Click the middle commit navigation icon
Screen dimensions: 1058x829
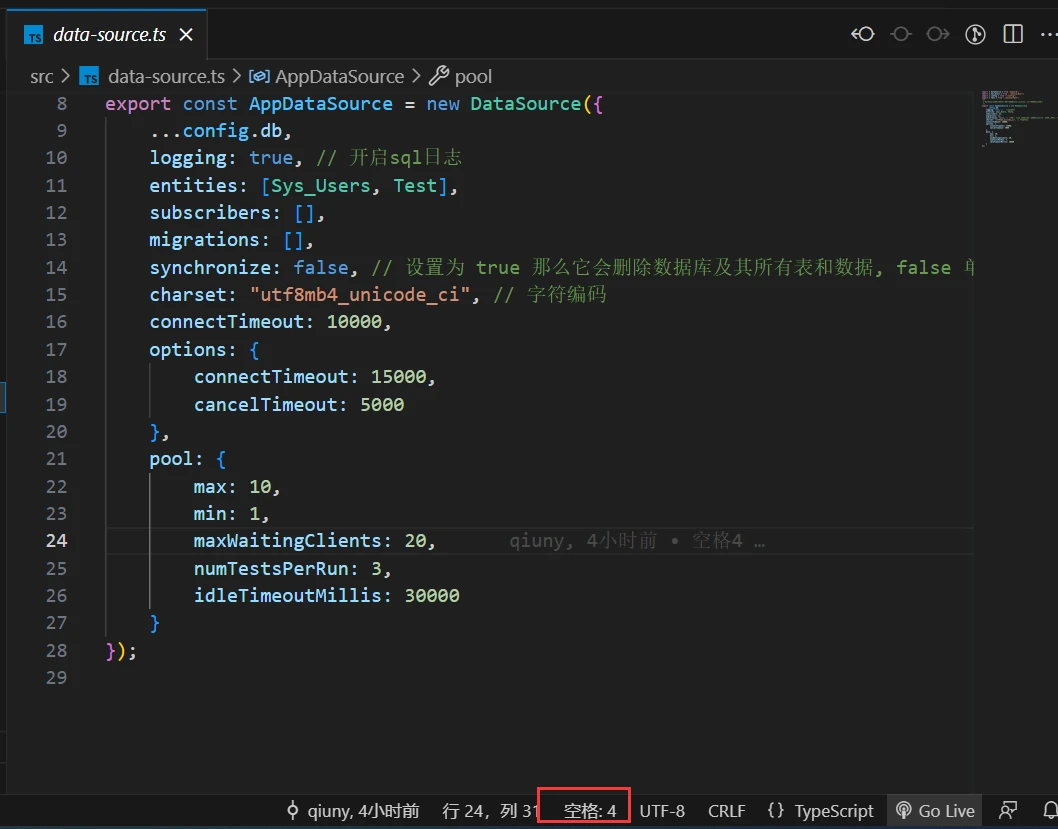900,34
